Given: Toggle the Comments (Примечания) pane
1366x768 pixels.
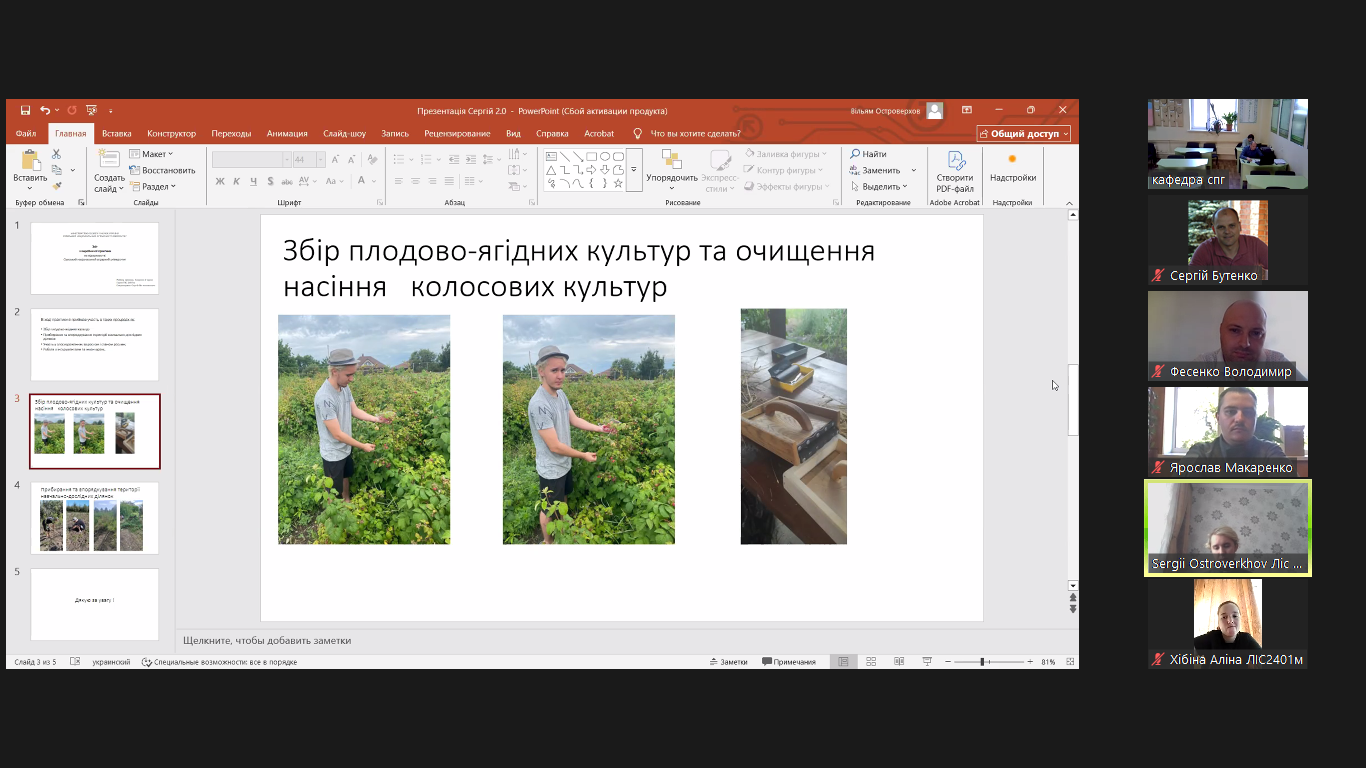Looking at the screenshot, I should (x=789, y=662).
